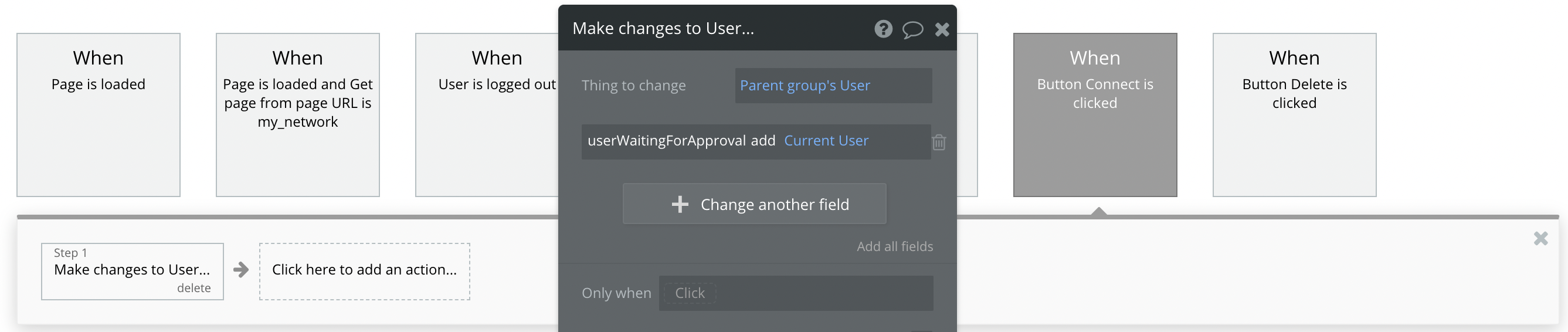Click here to add an action box

[x=364, y=270]
